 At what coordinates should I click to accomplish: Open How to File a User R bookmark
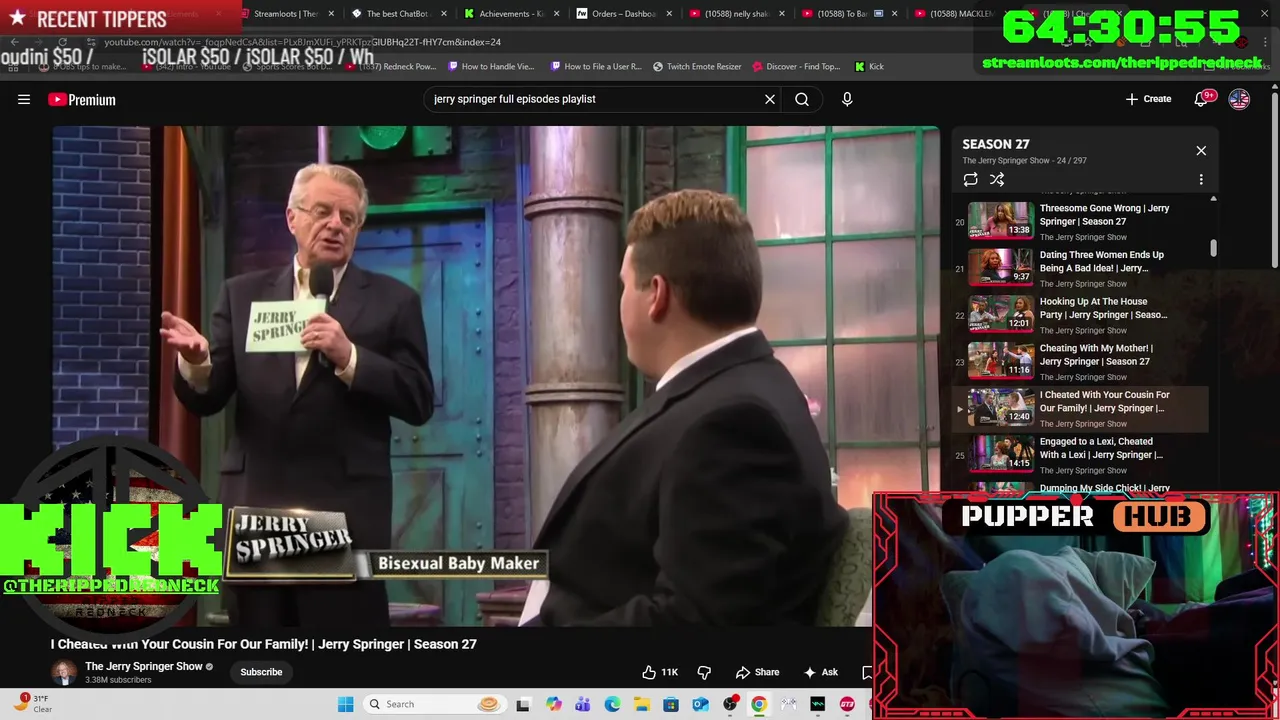(x=596, y=66)
